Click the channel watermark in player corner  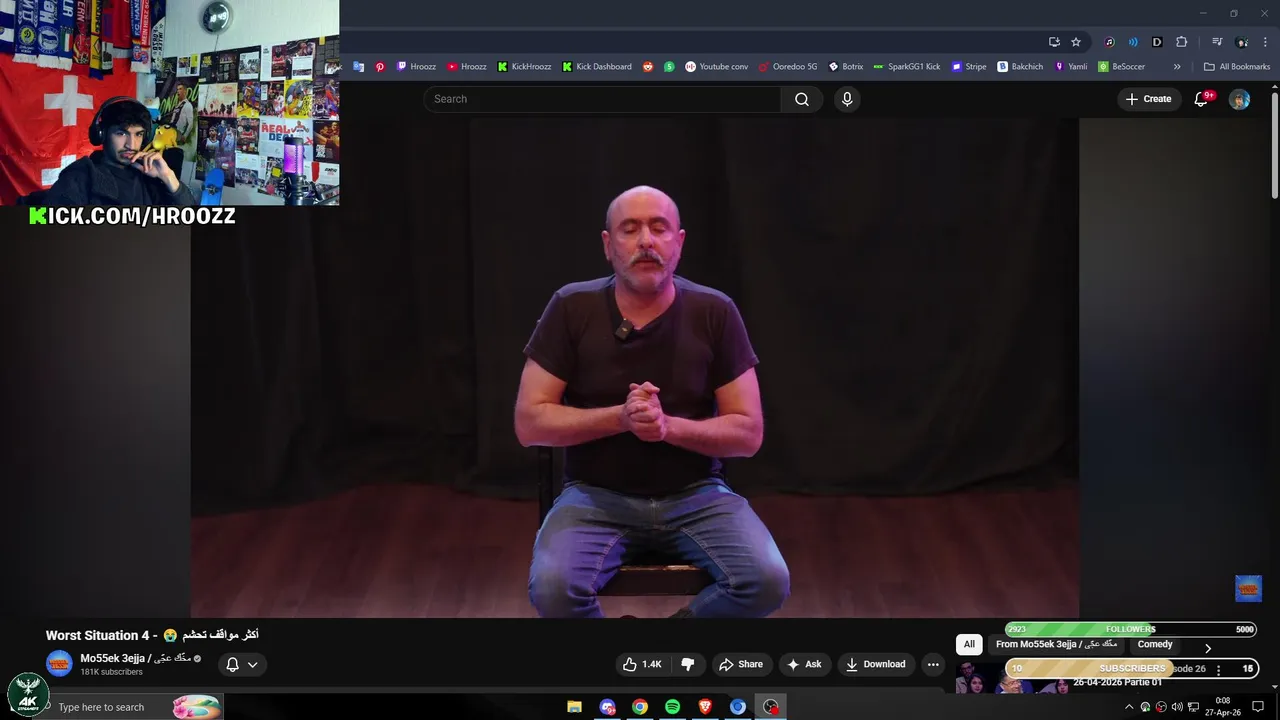[x=1248, y=588]
